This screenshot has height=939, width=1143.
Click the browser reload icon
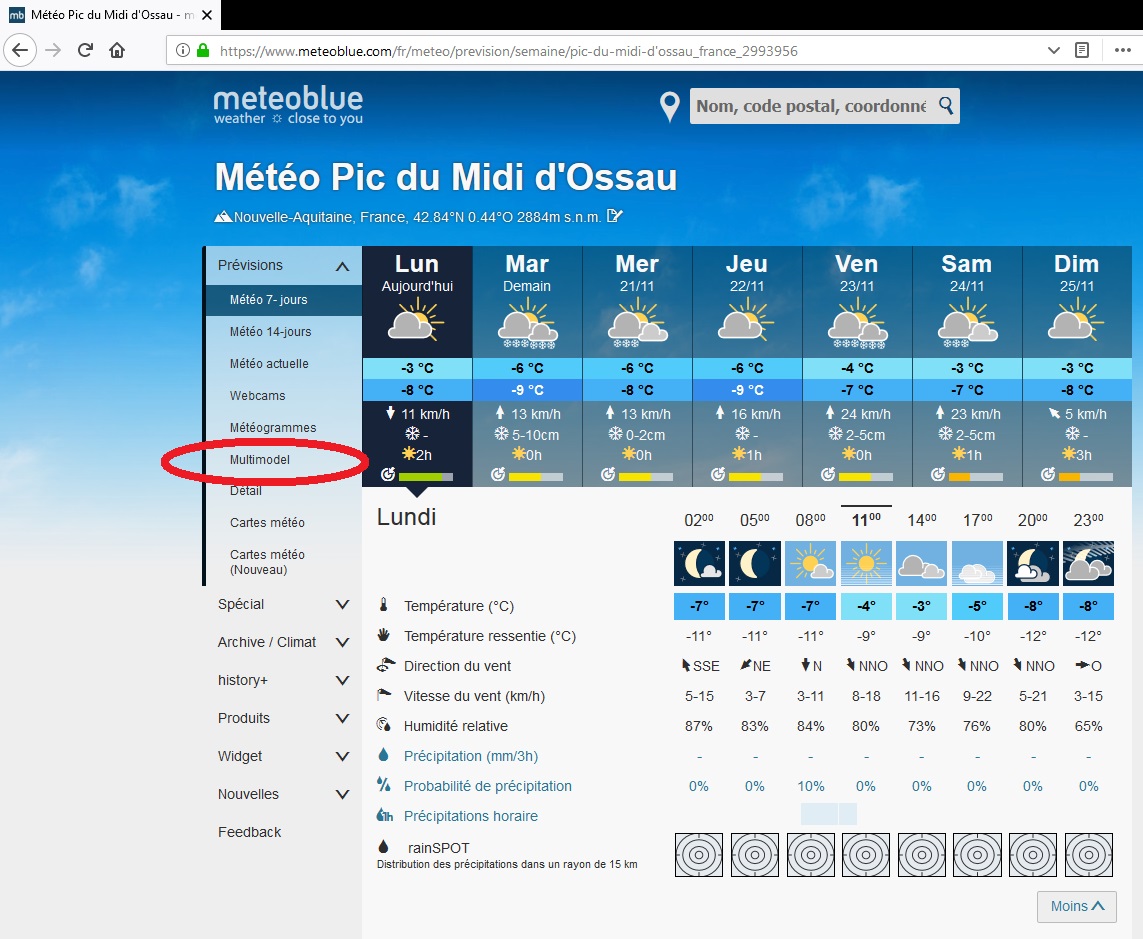click(85, 50)
